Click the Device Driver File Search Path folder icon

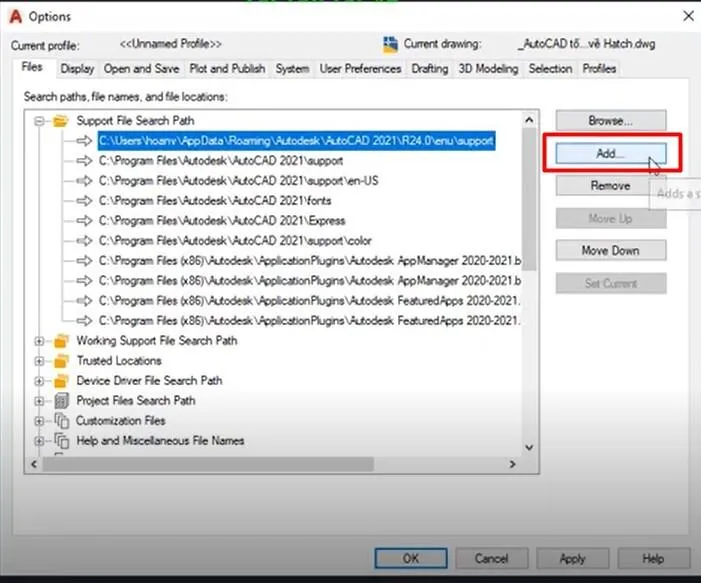(60, 381)
